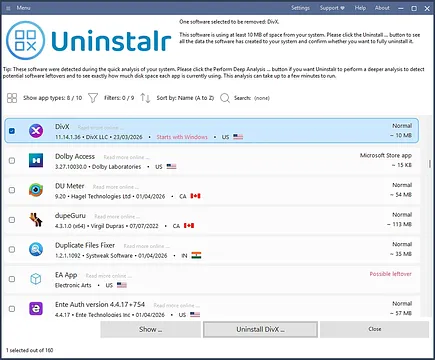This screenshot has width=435, height=360.
Task: Open the app types grid icon
Action: [12, 98]
